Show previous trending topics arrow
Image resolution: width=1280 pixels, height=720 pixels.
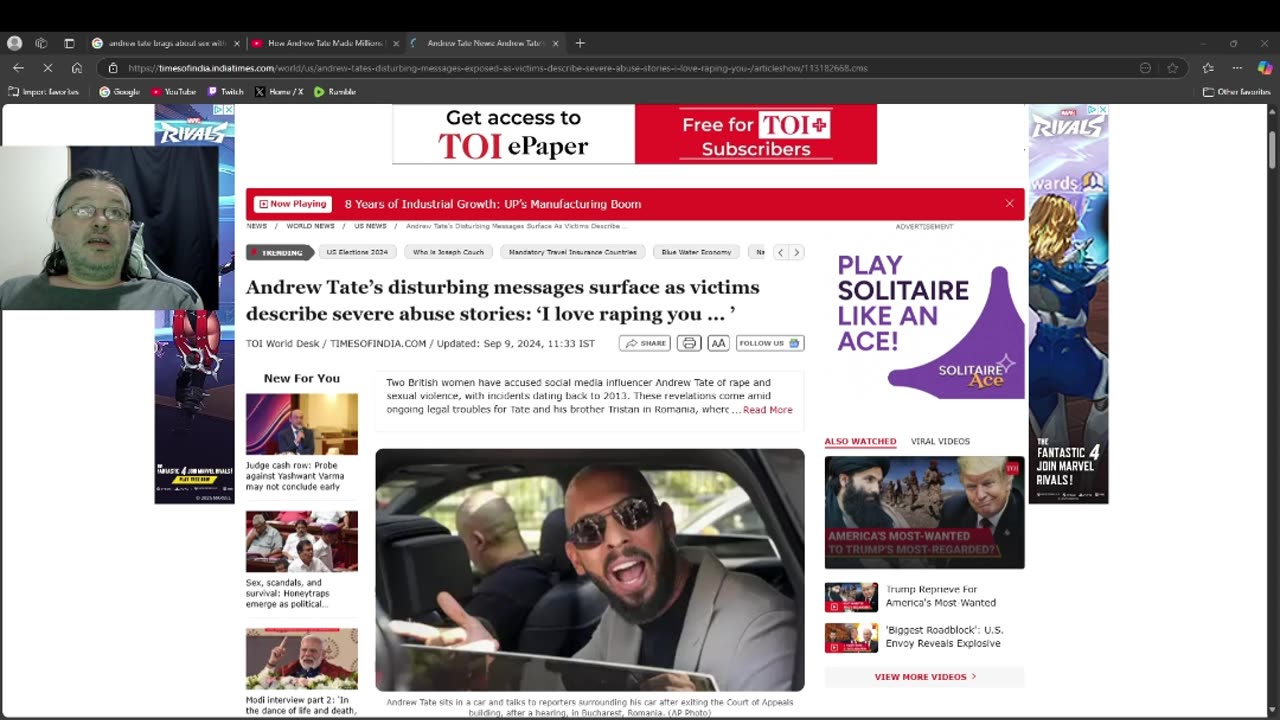coord(781,252)
